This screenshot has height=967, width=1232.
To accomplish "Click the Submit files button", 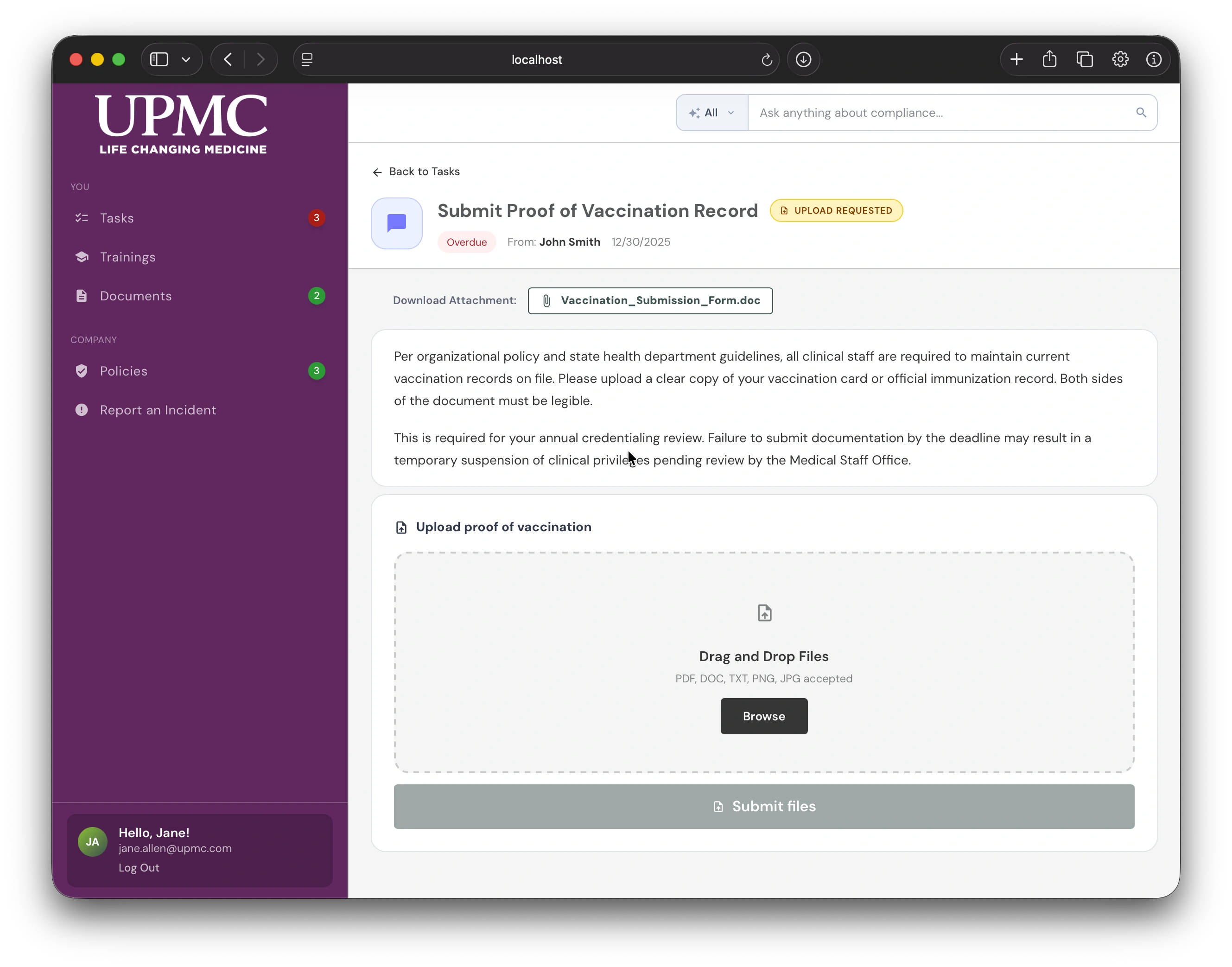I will [x=764, y=806].
